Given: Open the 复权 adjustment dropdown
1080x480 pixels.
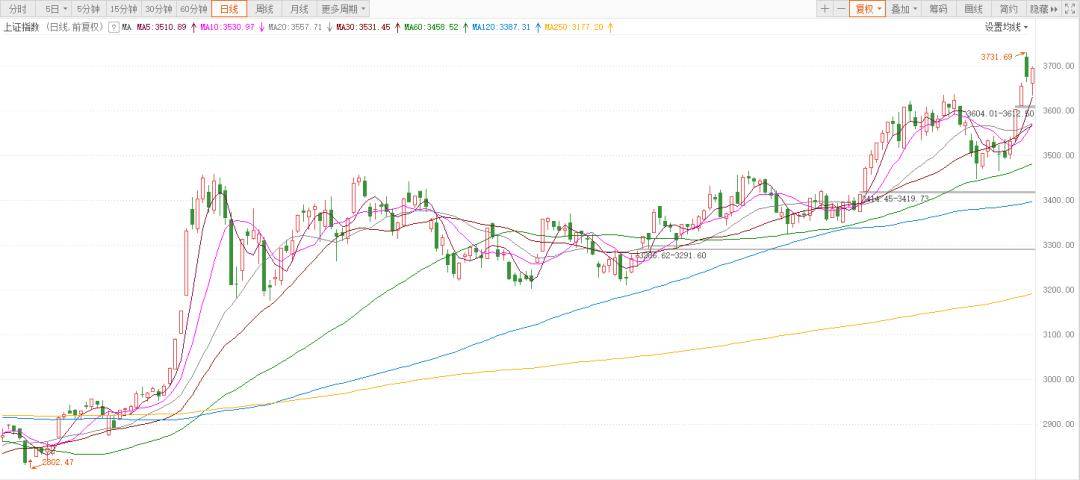Looking at the screenshot, I should point(867,9).
